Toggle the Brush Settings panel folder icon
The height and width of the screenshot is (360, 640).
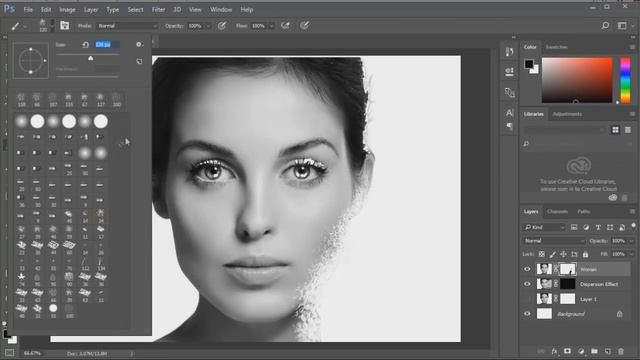64,25
